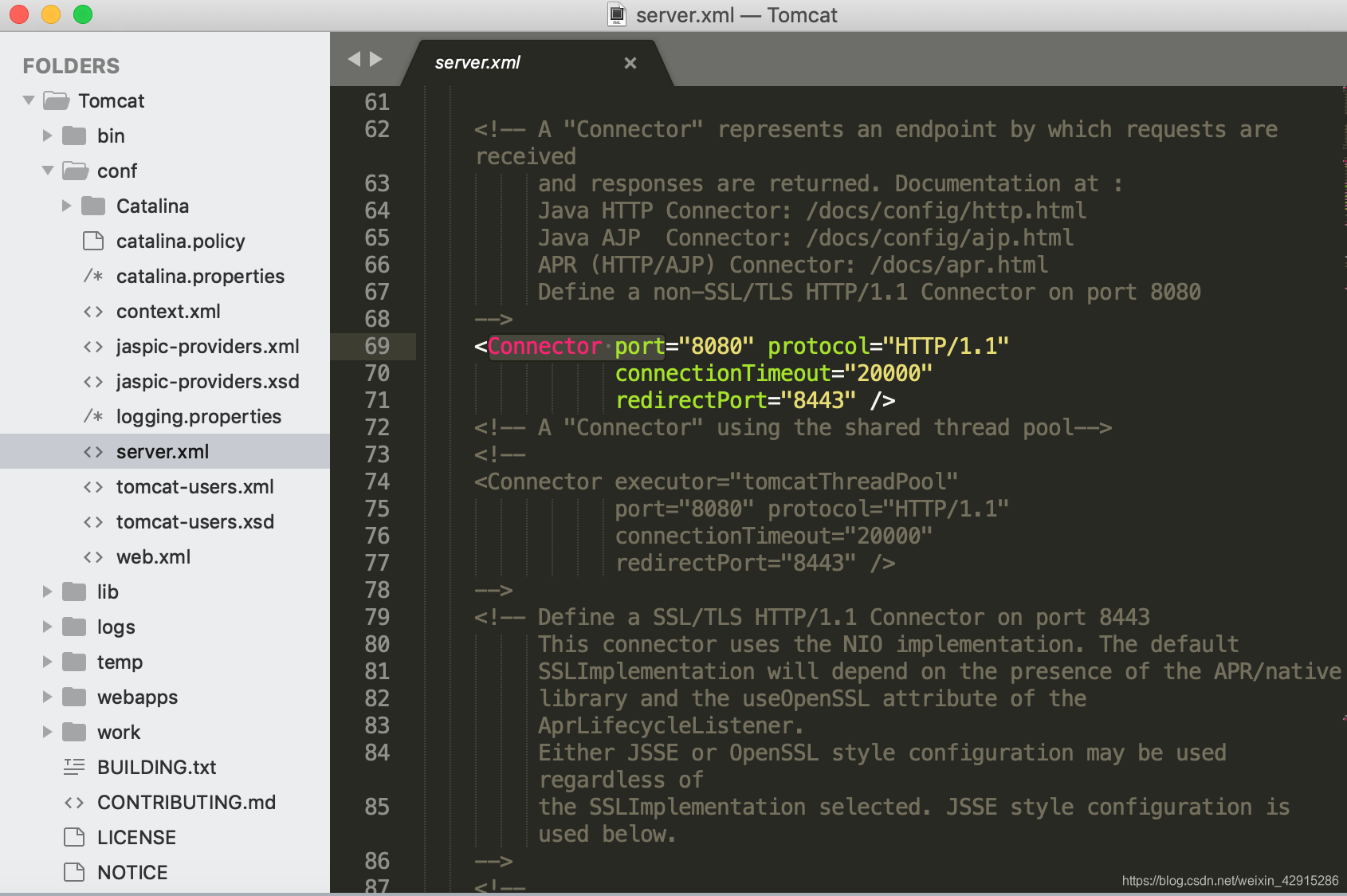Click the catalina.properties comment-style icon

click(x=93, y=276)
